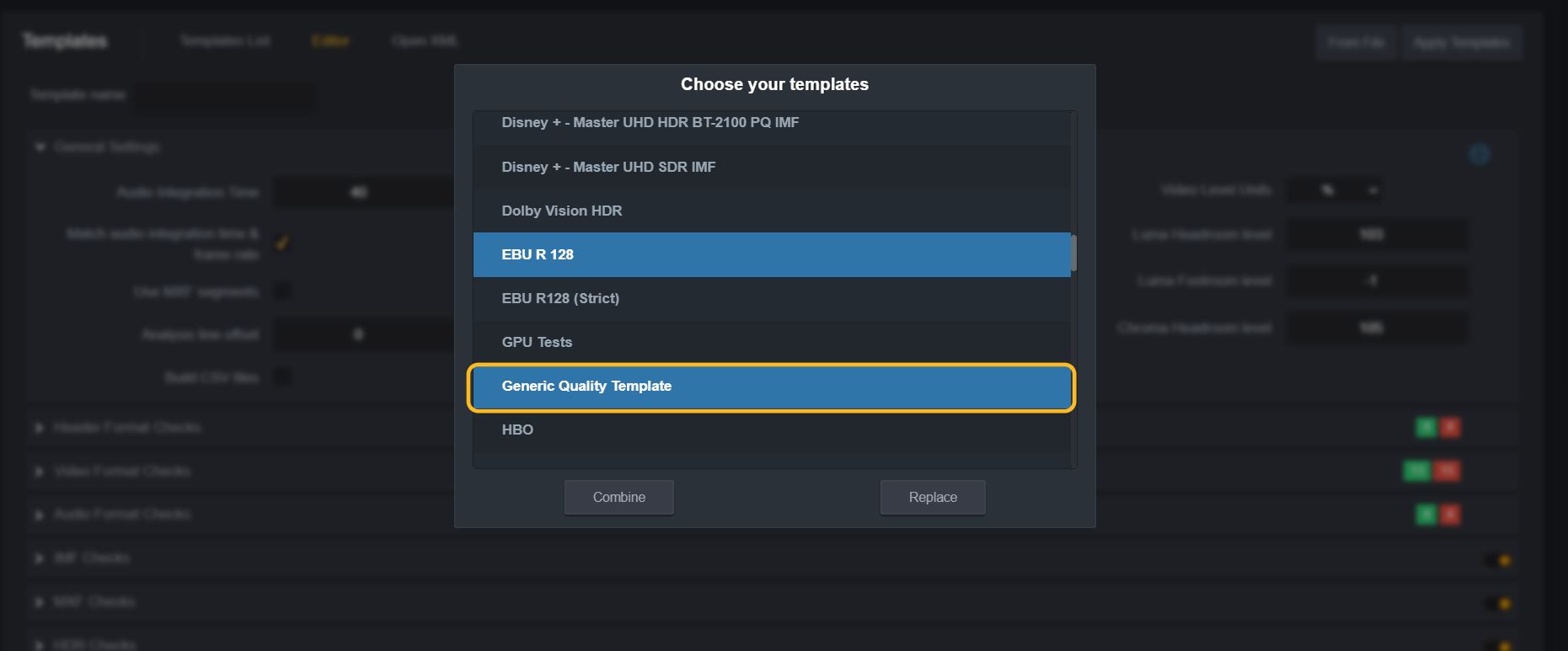1568x651 pixels.
Task: Click the Luma Footroom level field
Action: pyautogui.click(x=1377, y=280)
